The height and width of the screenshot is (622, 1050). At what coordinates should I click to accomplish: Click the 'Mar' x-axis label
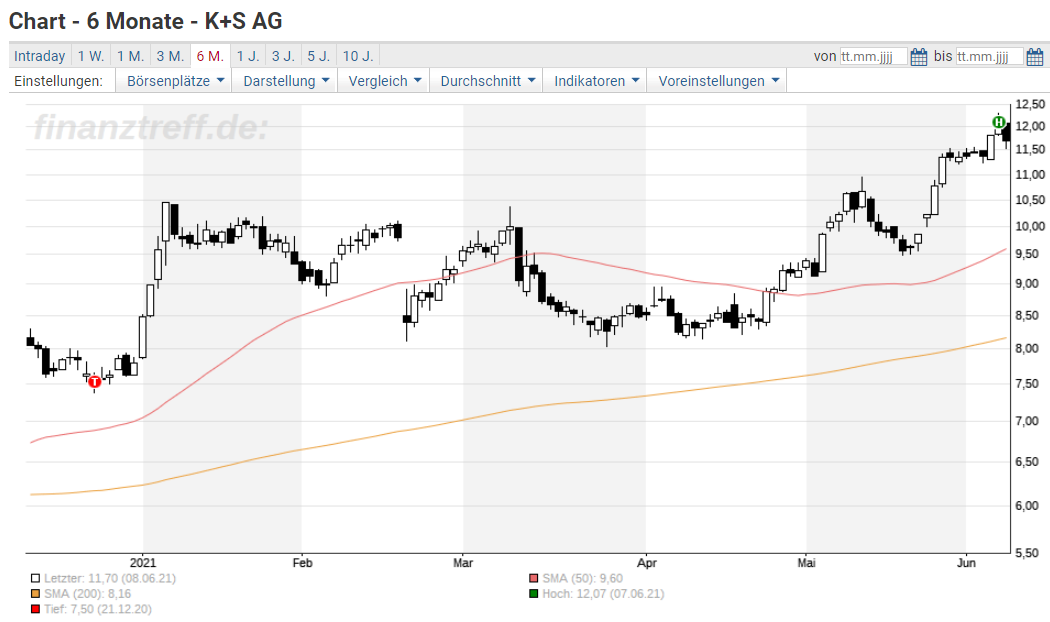click(x=463, y=563)
